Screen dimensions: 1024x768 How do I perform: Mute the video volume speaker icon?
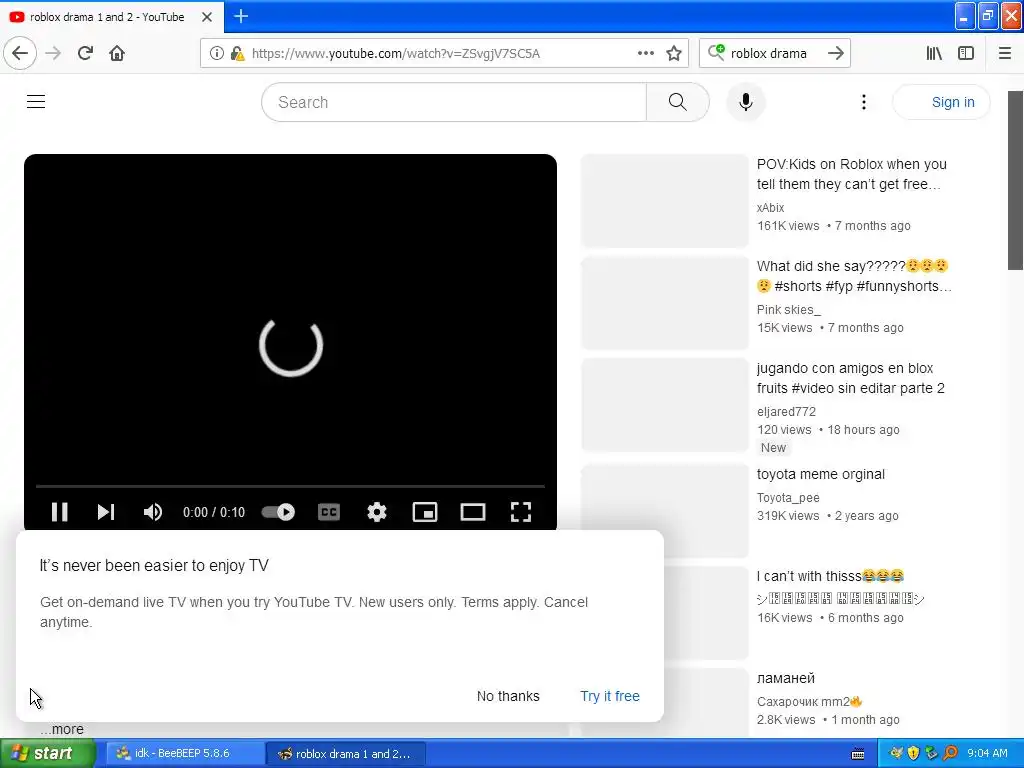click(153, 512)
